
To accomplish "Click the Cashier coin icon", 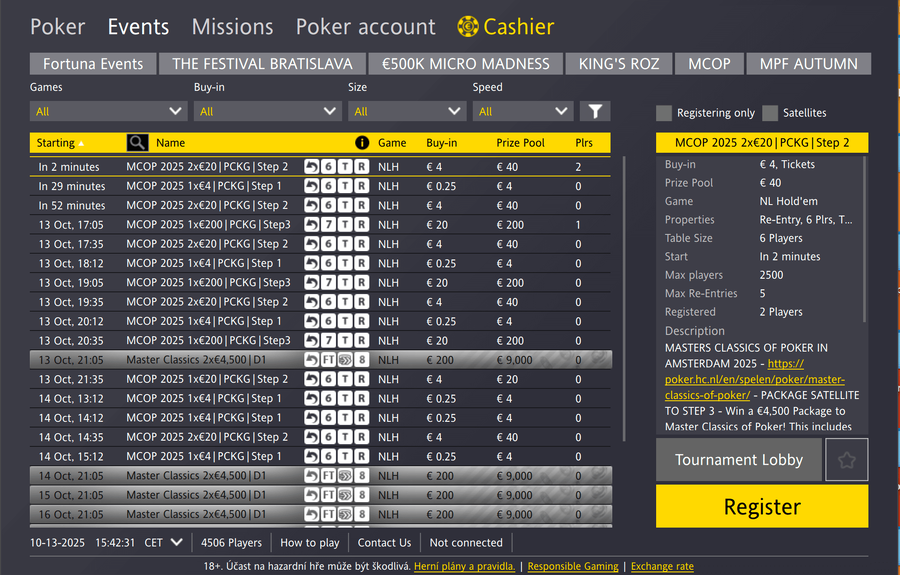I will pos(467,27).
